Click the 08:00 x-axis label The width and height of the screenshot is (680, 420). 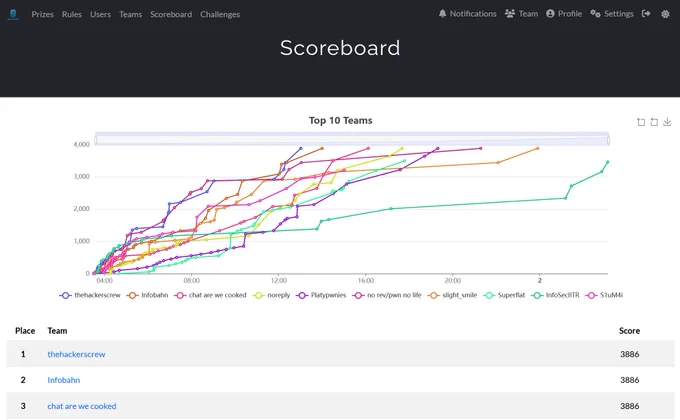click(x=192, y=281)
